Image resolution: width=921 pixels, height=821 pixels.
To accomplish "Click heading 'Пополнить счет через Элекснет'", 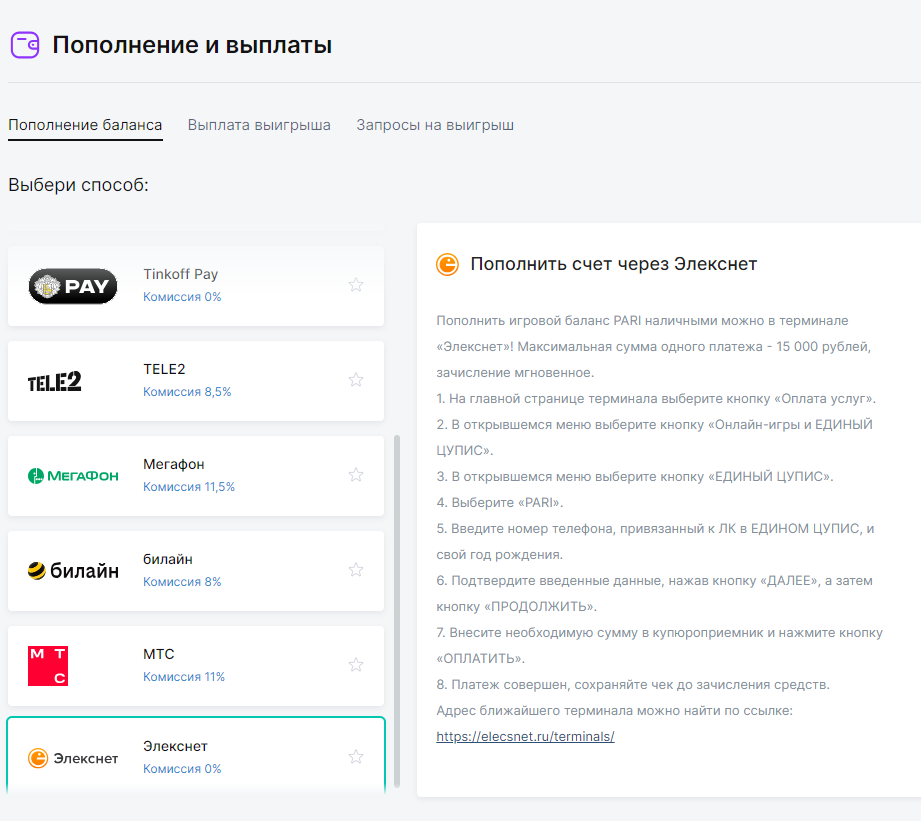I will [614, 264].
